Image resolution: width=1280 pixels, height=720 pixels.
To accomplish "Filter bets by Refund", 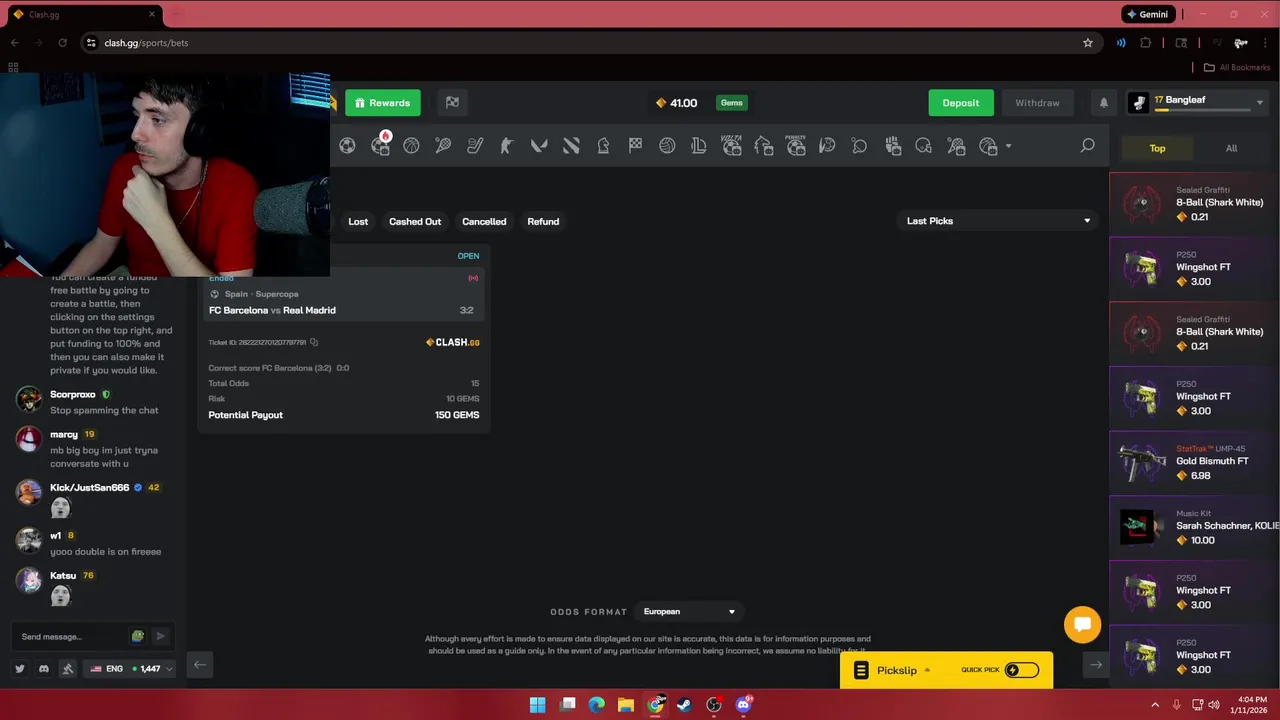I will point(543,221).
